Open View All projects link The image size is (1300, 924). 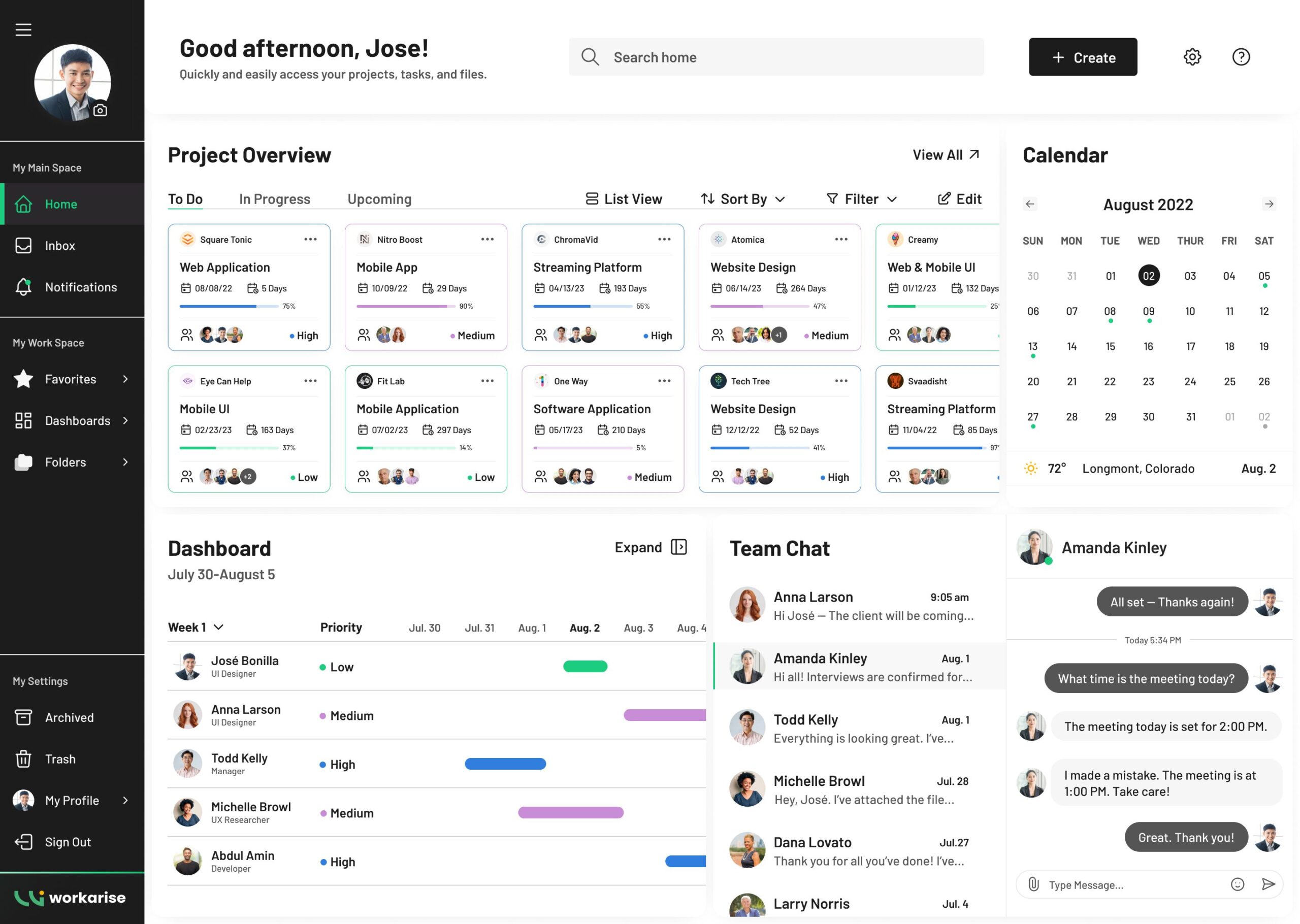tap(946, 155)
